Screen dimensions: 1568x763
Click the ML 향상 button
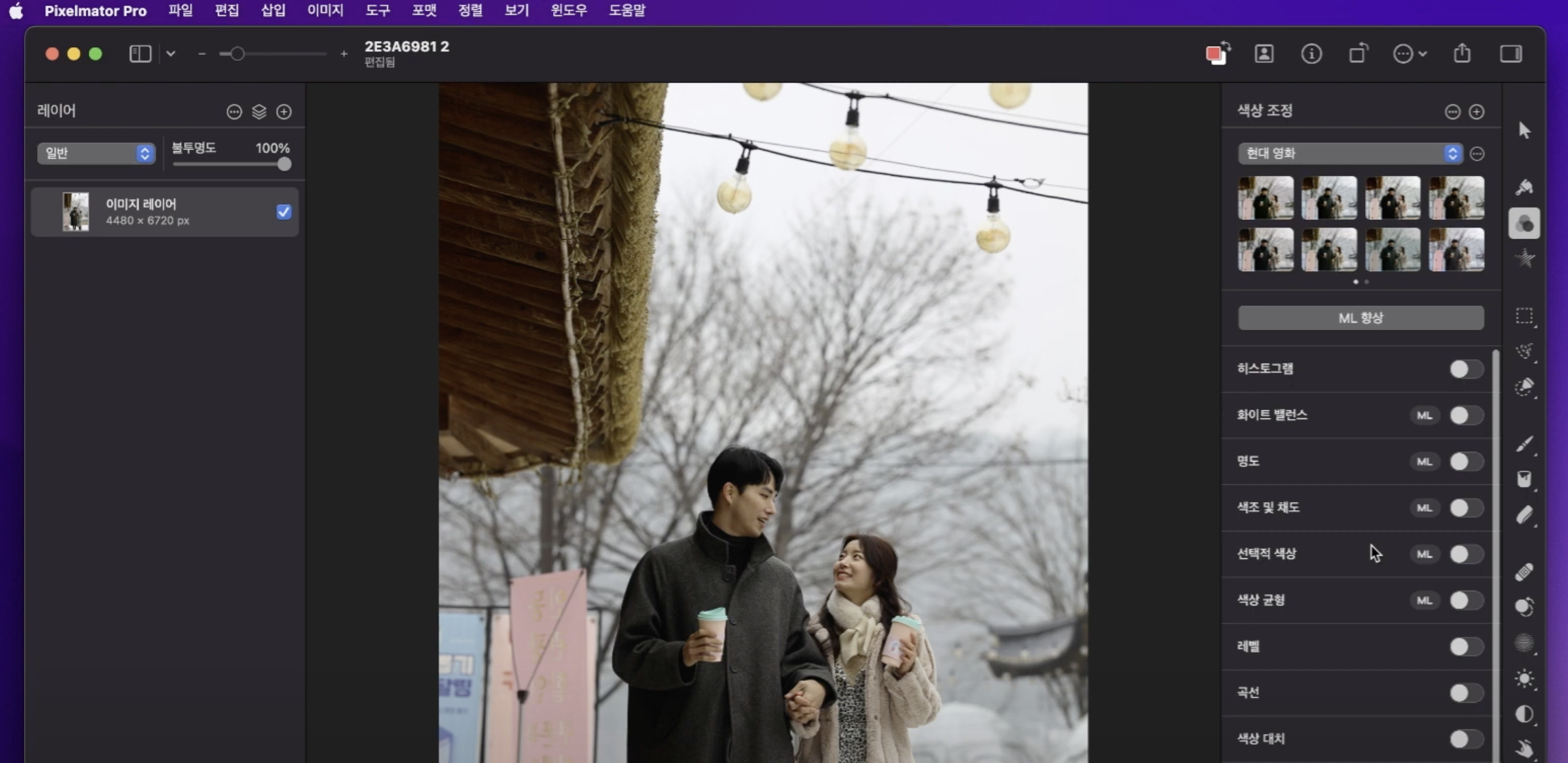click(1360, 318)
